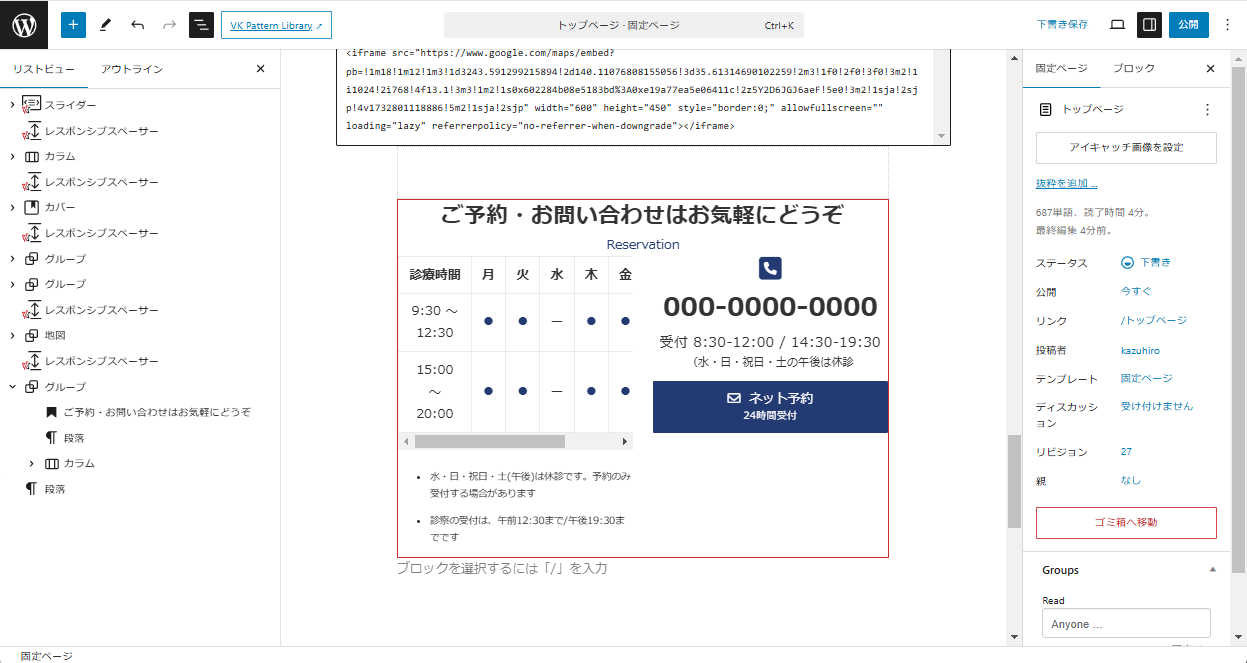
Task: Open the VK Pattern Library link
Action: click(x=276, y=25)
